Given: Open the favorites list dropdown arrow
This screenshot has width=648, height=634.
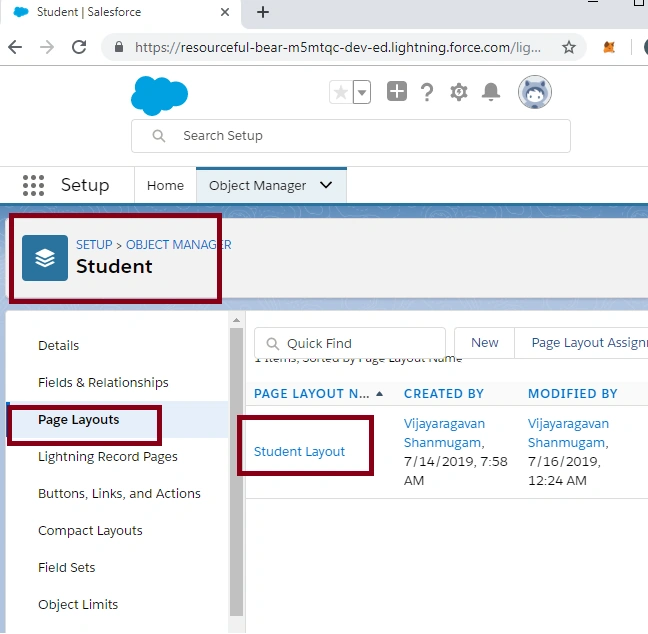Looking at the screenshot, I should tap(362, 92).
